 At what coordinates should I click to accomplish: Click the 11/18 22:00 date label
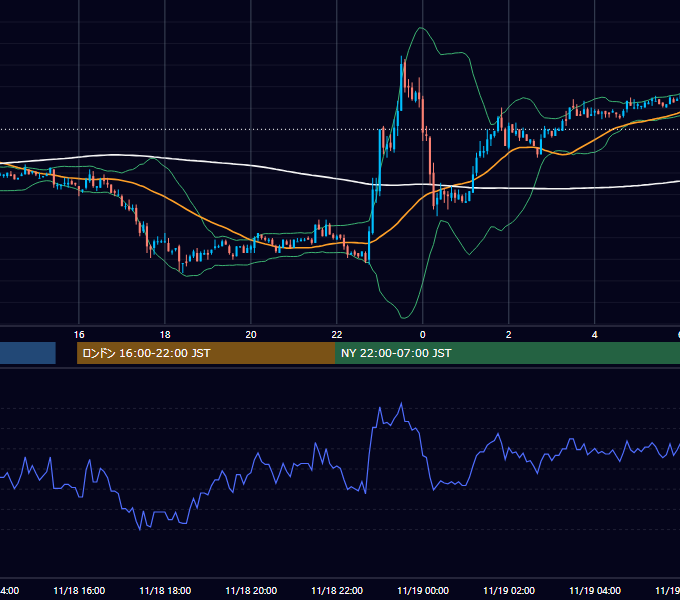tap(337, 590)
